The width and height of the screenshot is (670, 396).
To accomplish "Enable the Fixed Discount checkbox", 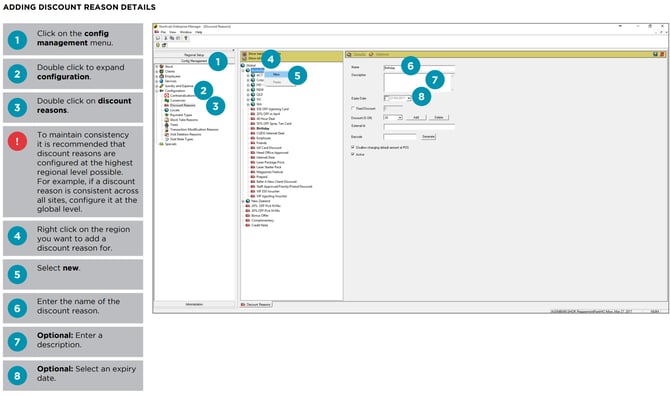I will pyautogui.click(x=353, y=109).
